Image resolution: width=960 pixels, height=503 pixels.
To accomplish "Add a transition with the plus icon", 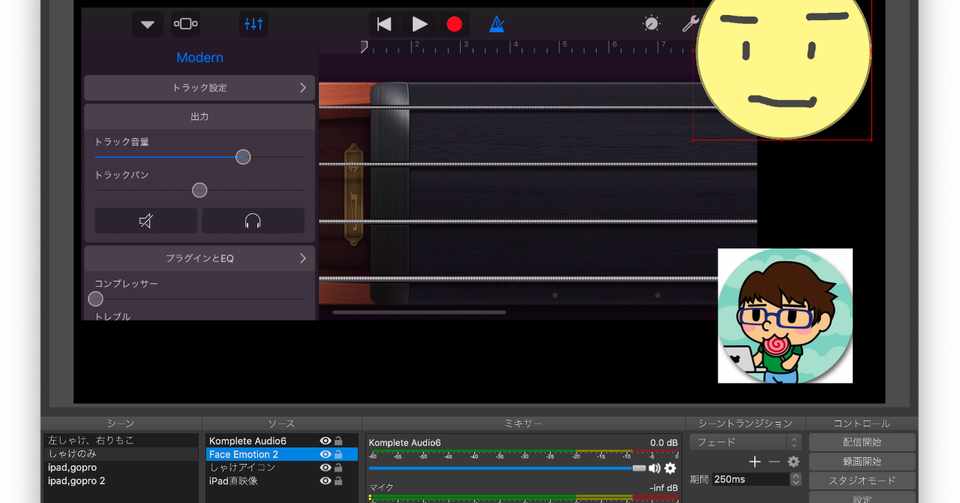I will (754, 462).
